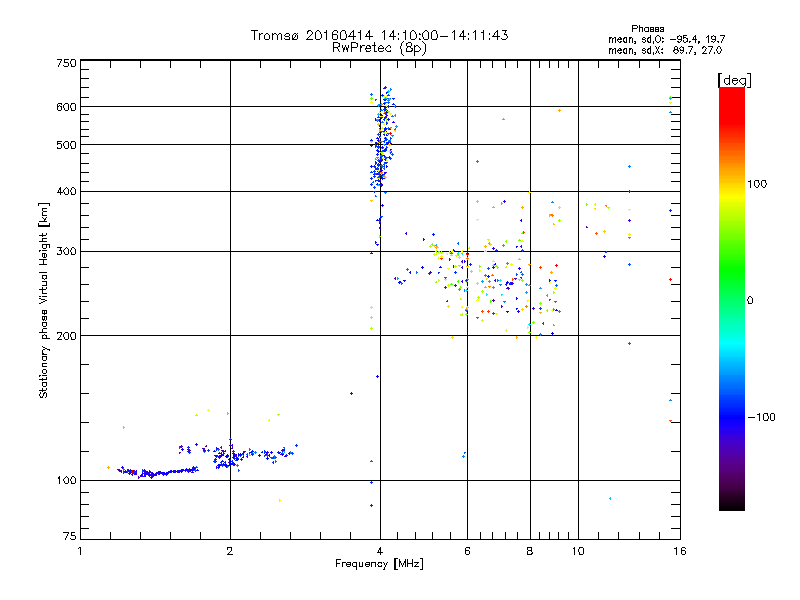Click the blue E-layer trace near 100 km
Image resolution: width=800 pixels, height=600 pixels.
click(x=158, y=472)
